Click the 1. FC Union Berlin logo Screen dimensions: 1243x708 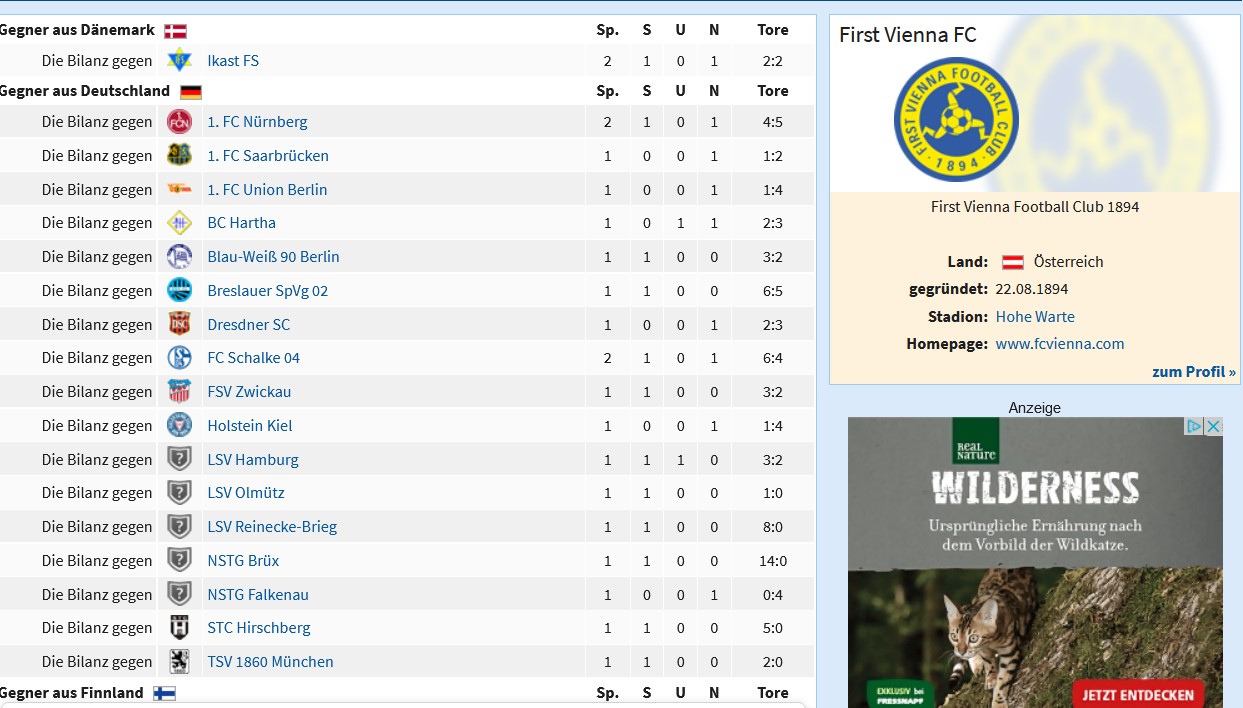179,190
